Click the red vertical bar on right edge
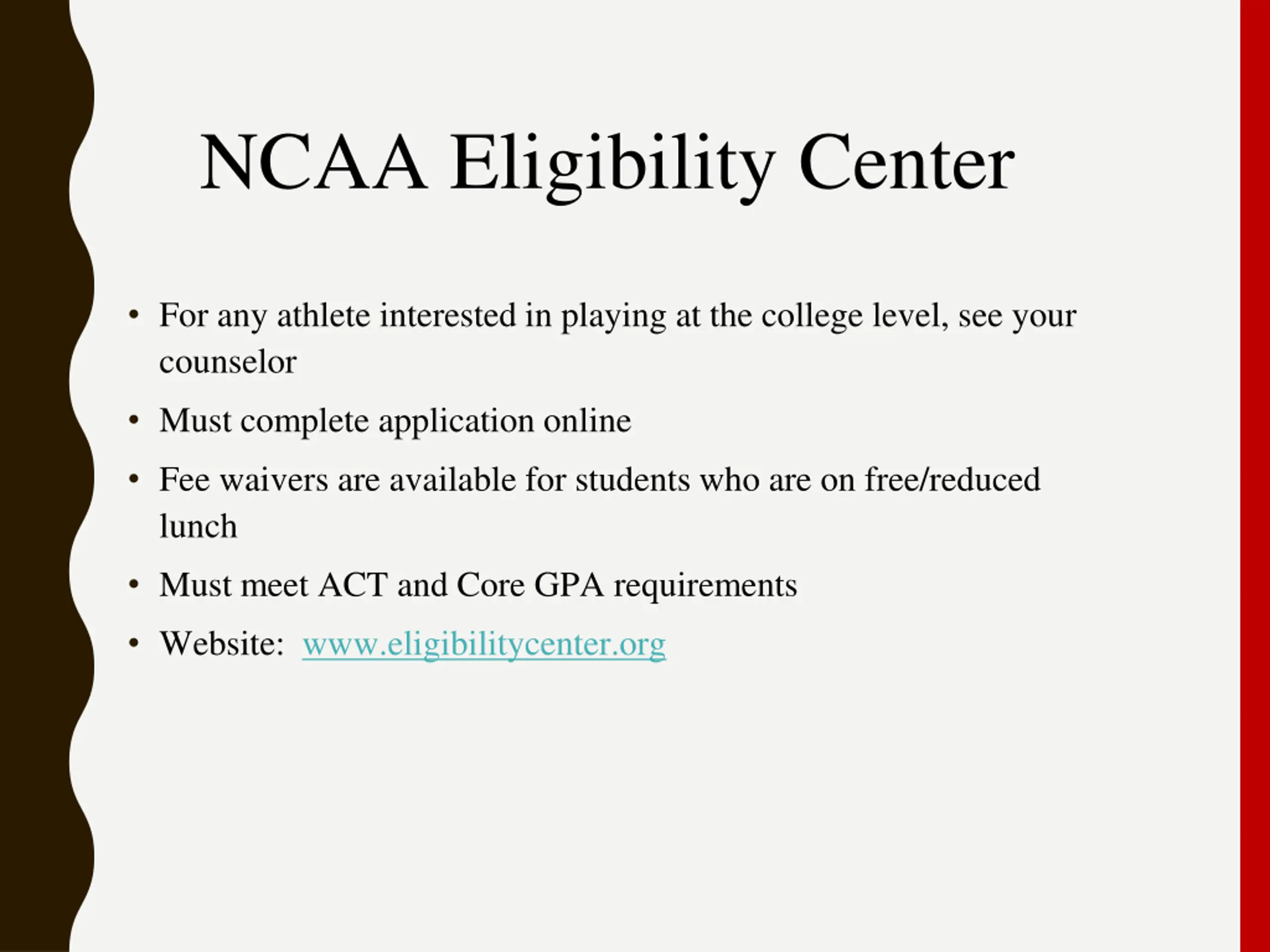 (x=1255, y=476)
